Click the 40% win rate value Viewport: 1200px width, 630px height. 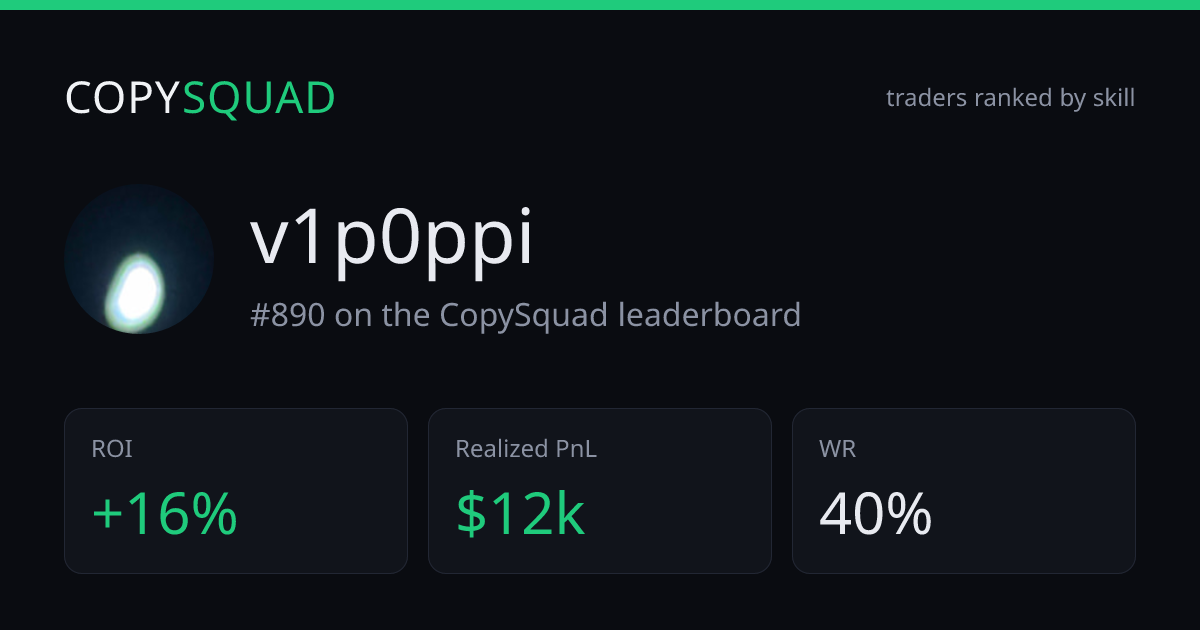pyautogui.click(x=875, y=514)
